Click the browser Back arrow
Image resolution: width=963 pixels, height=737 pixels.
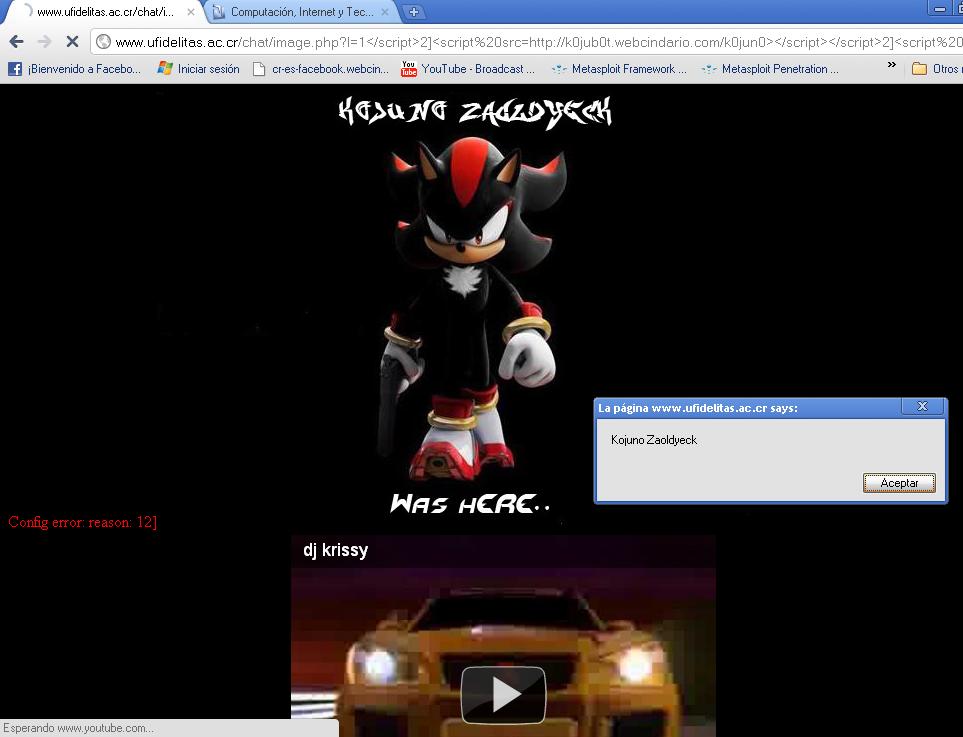(17, 42)
